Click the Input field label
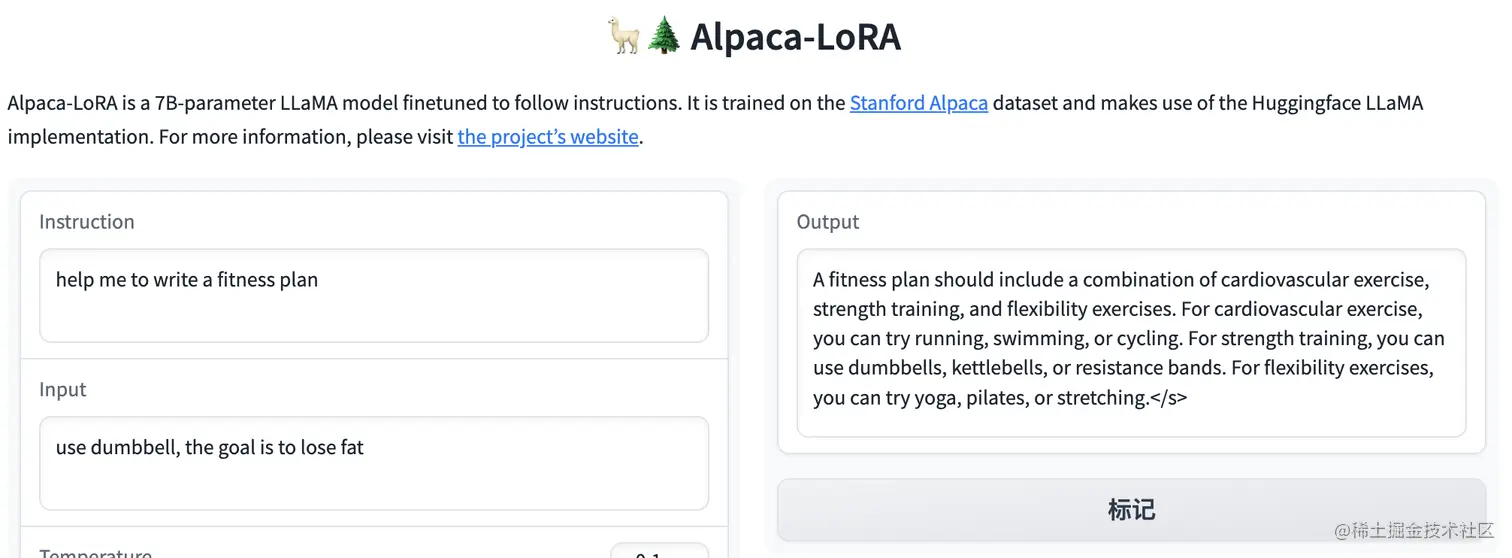Image resolution: width=1512 pixels, height=558 pixels. click(62, 390)
